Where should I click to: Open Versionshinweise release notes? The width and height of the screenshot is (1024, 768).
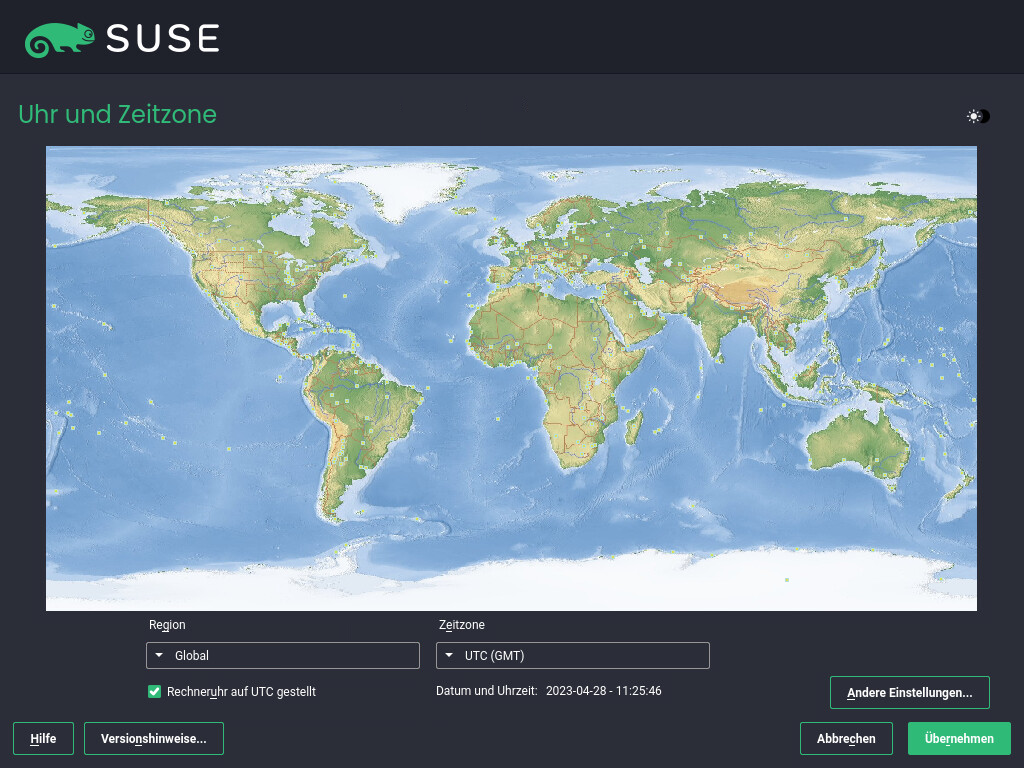(x=153, y=739)
